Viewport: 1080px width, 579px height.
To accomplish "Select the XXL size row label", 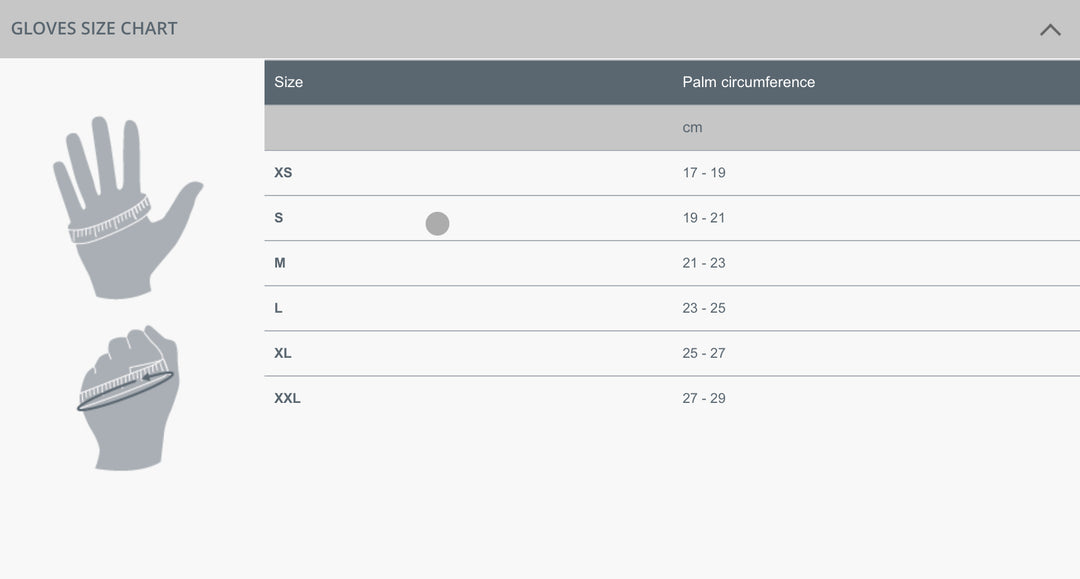I will click(287, 398).
